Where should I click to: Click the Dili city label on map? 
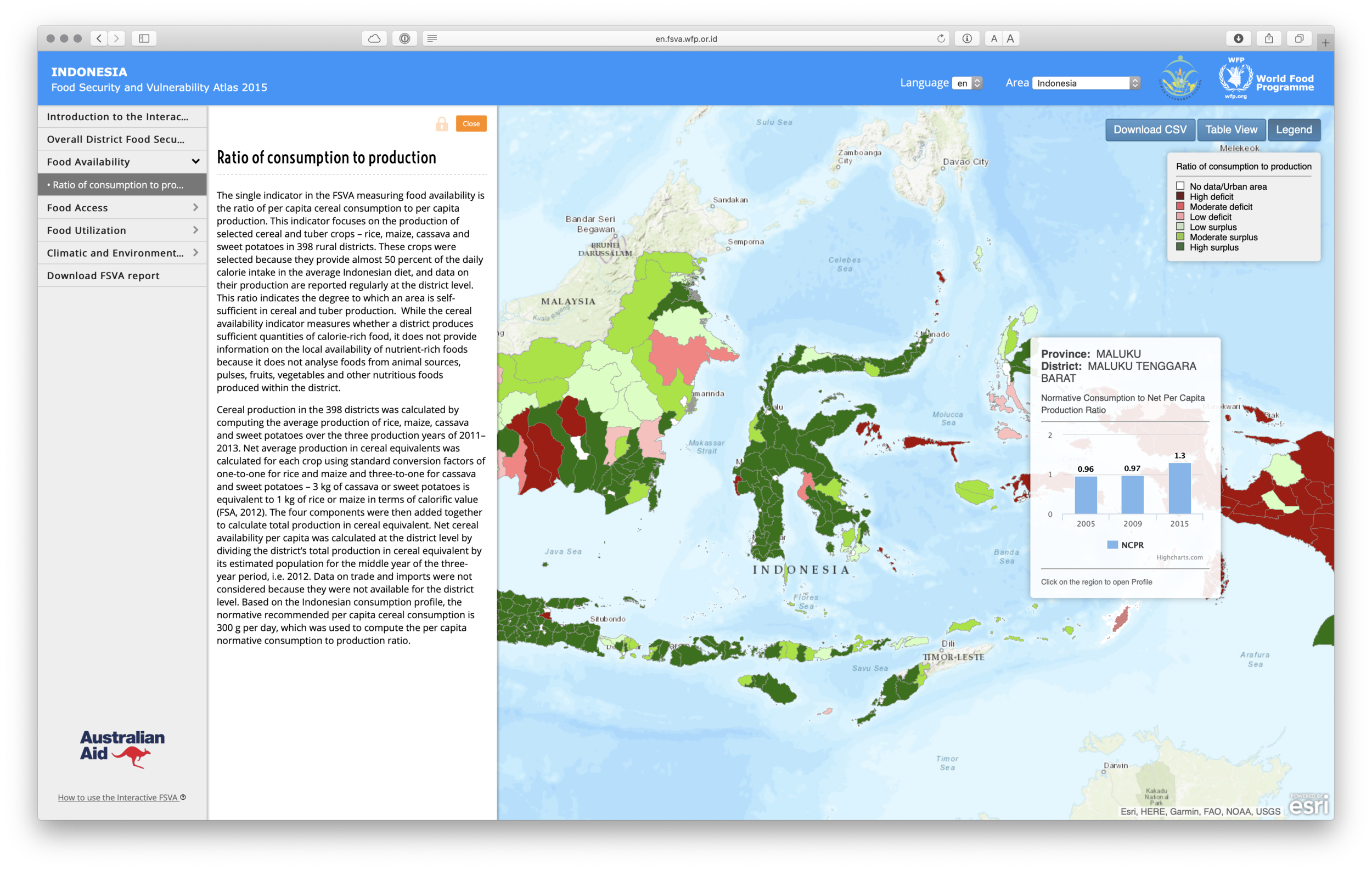tap(948, 643)
